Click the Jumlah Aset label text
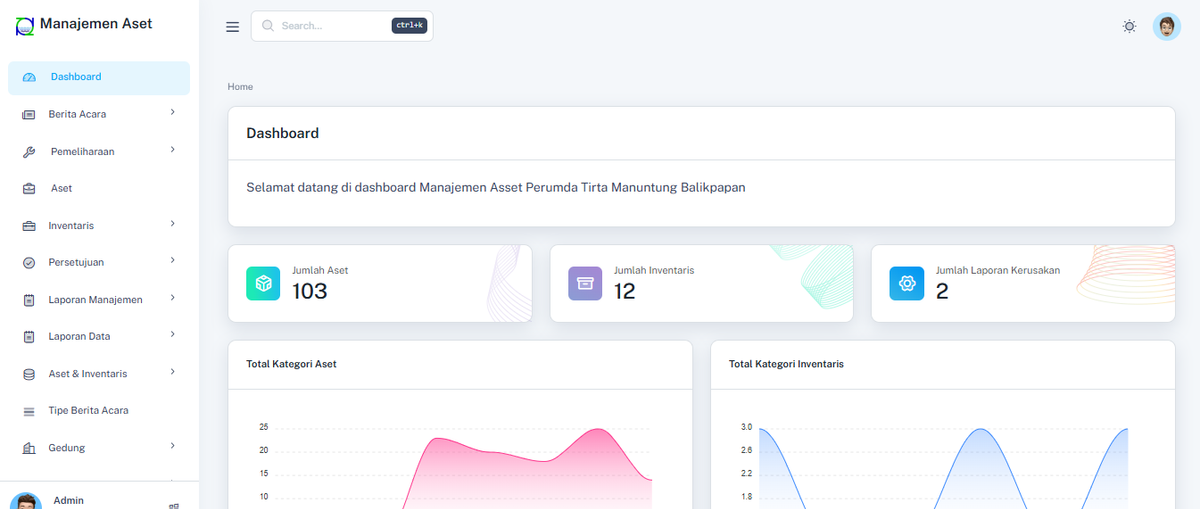Viewport: 1200px width, 509px height. click(320, 270)
